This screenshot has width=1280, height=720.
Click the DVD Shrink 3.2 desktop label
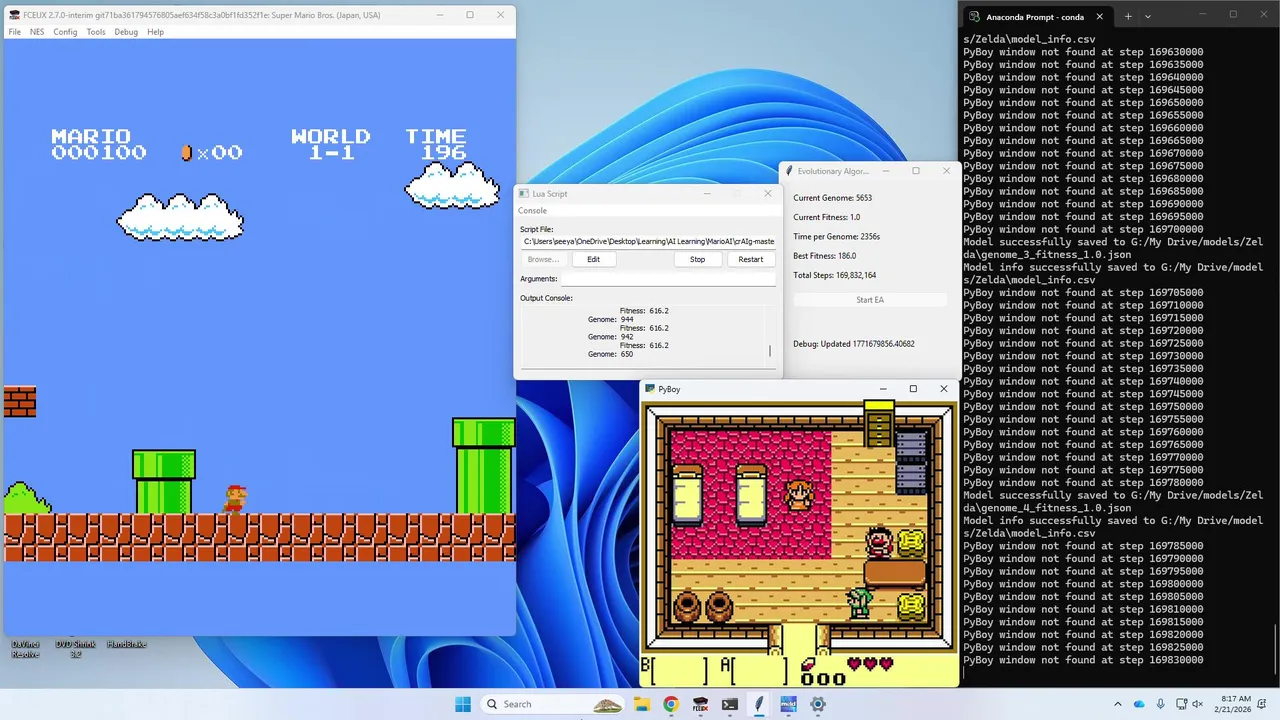pyautogui.click(x=75, y=649)
